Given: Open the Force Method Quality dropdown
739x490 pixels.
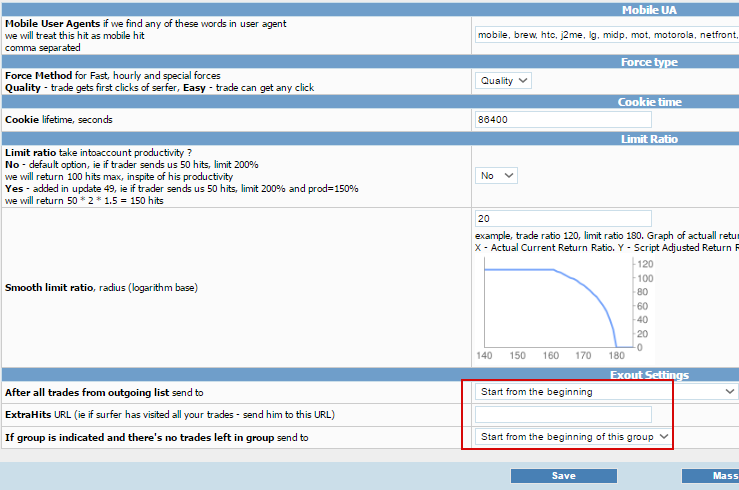Looking at the screenshot, I should (x=503, y=81).
